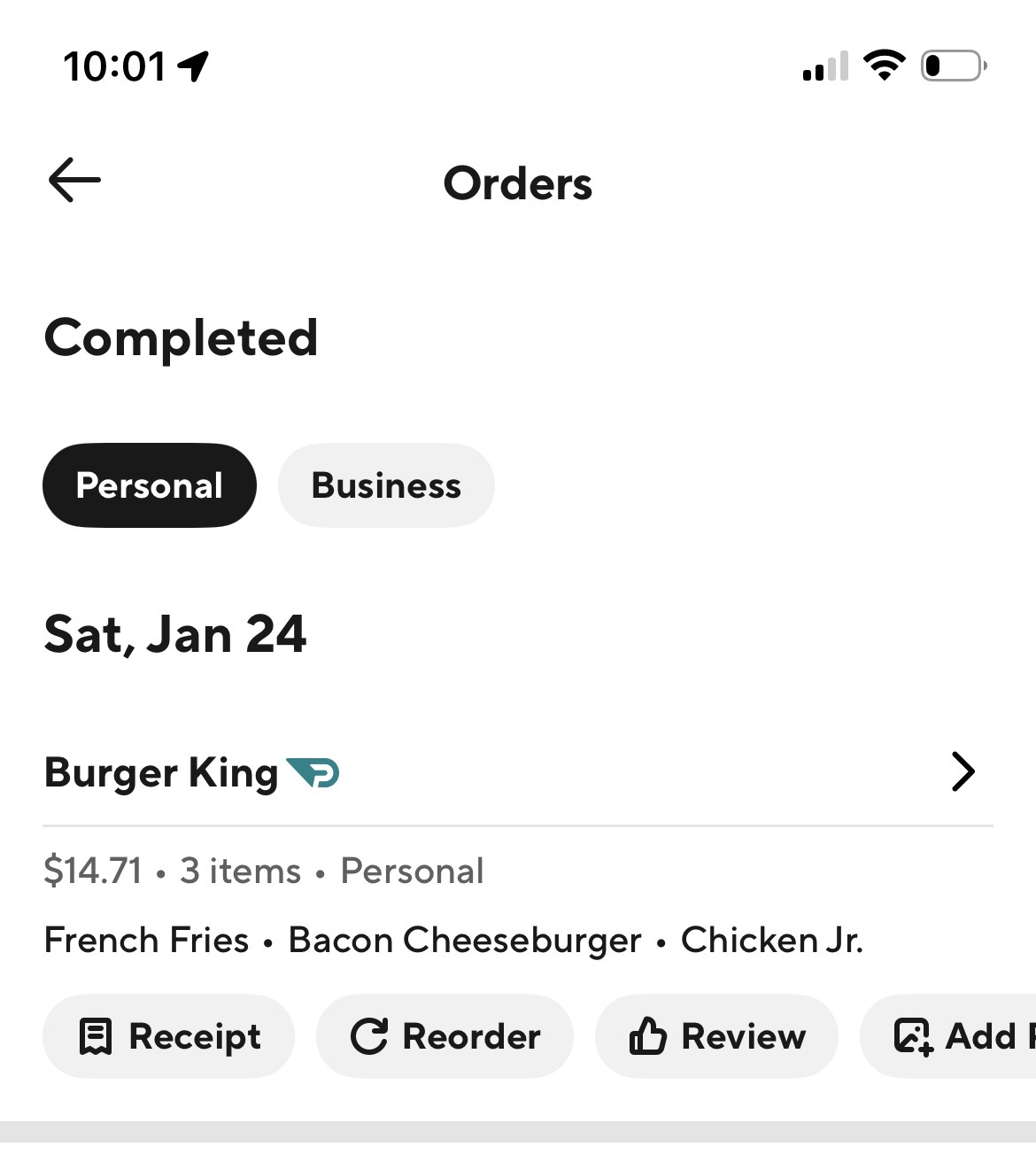This screenshot has width=1036, height=1170.
Task: Tap the thumbs-up Review icon
Action: [x=647, y=1036]
